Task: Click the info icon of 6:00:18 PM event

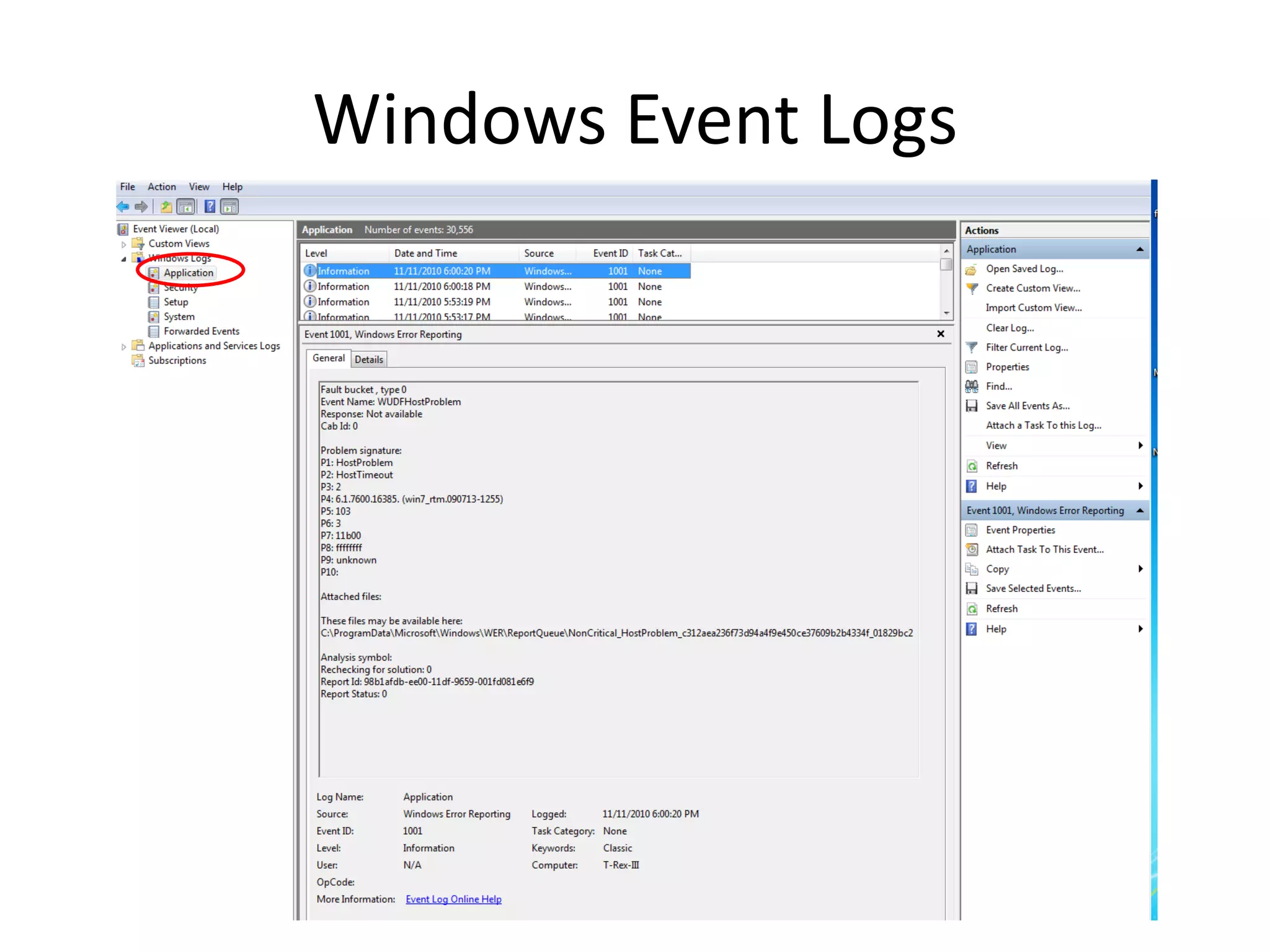Action: coord(309,286)
